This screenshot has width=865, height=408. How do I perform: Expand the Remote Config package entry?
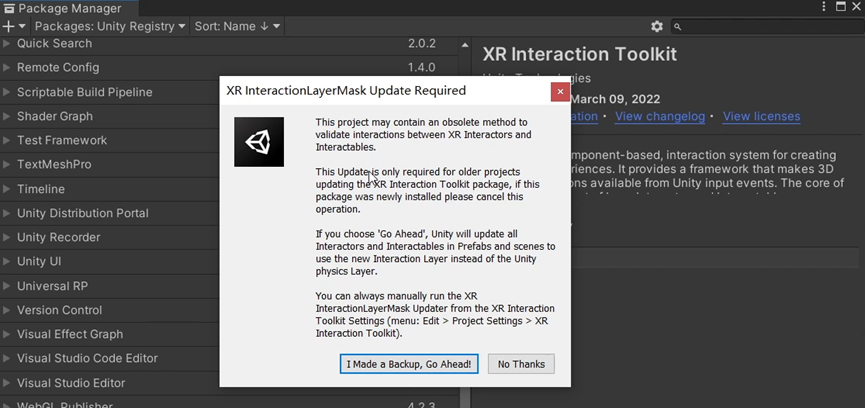click(x=7, y=68)
